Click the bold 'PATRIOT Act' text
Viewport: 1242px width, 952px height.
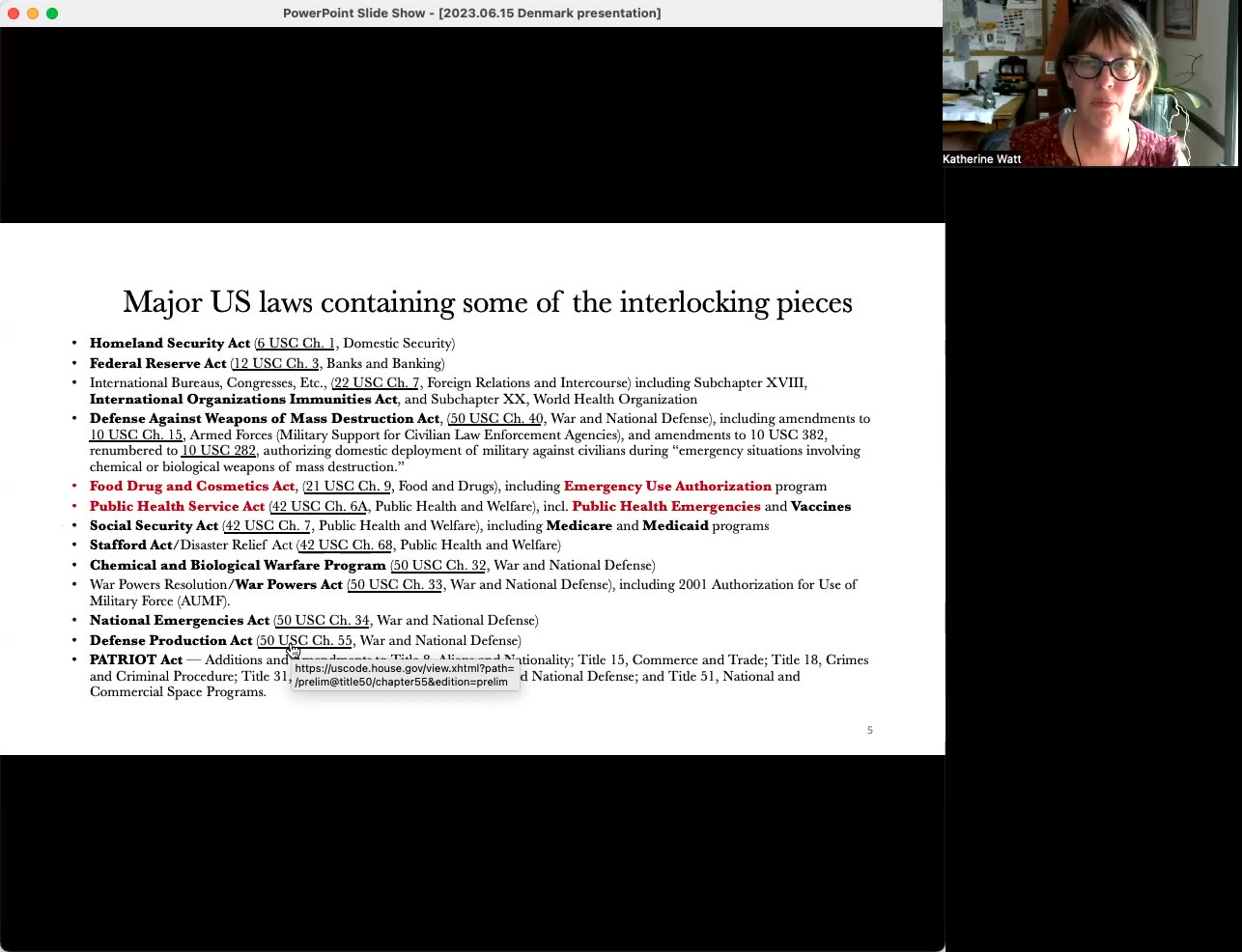(x=136, y=660)
